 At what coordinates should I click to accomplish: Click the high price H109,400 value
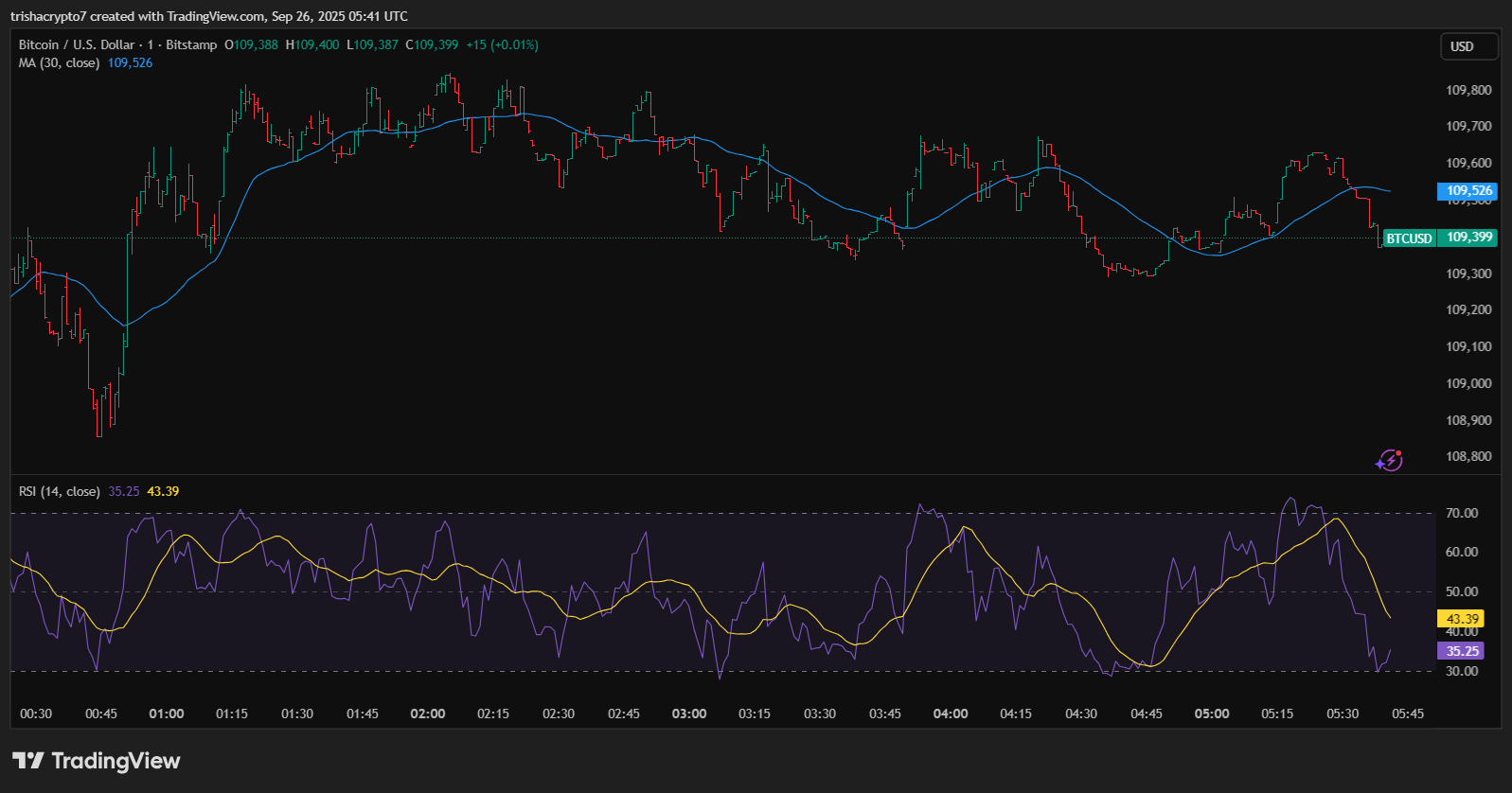click(x=311, y=44)
